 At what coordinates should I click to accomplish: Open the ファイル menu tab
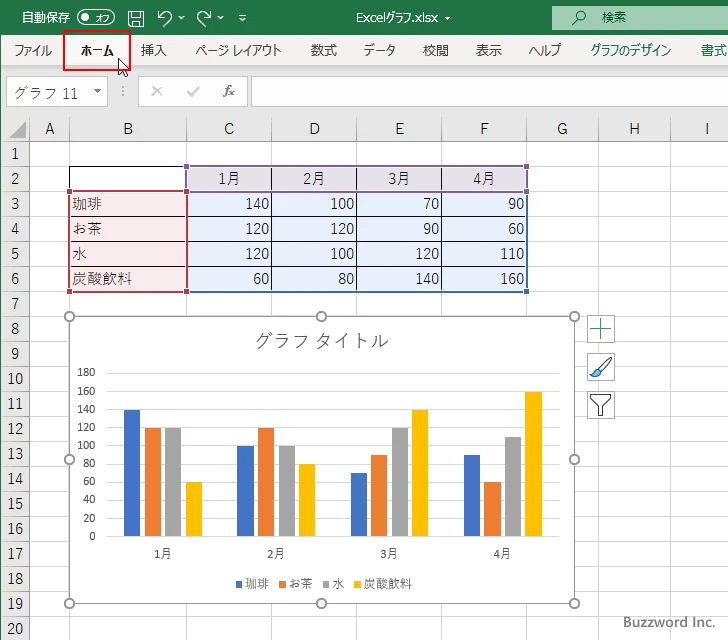[32, 50]
